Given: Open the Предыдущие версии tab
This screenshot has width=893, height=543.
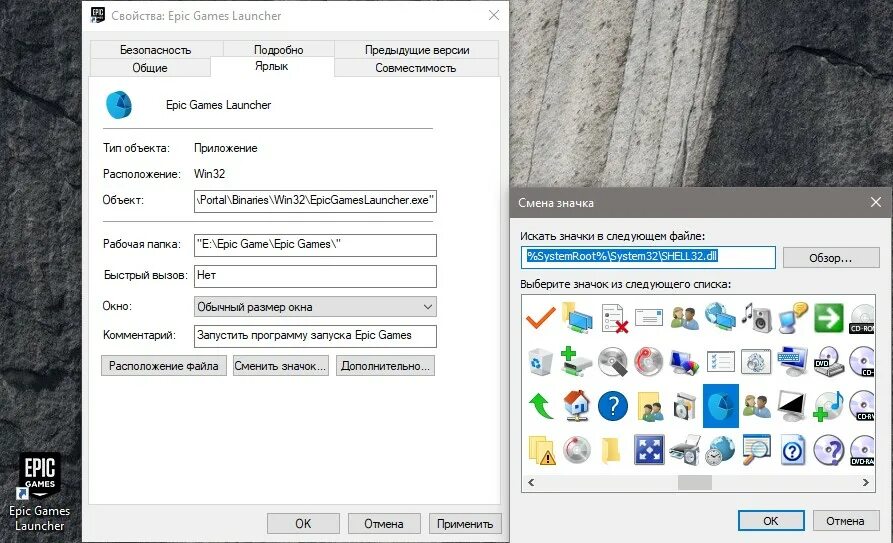Looking at the screenshot, I should click(417, 50).
